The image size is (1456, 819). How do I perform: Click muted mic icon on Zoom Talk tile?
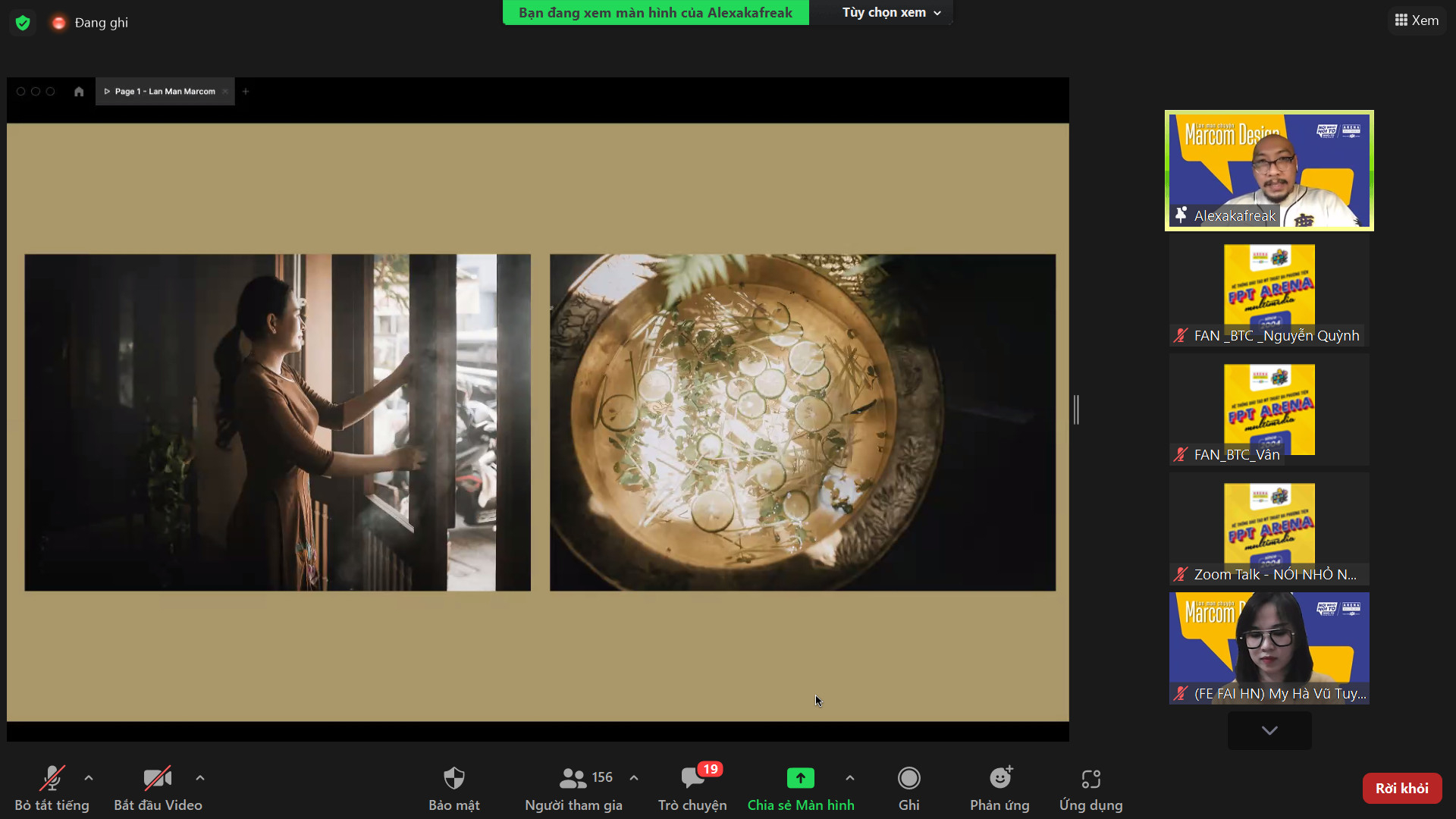(1181, 574)
